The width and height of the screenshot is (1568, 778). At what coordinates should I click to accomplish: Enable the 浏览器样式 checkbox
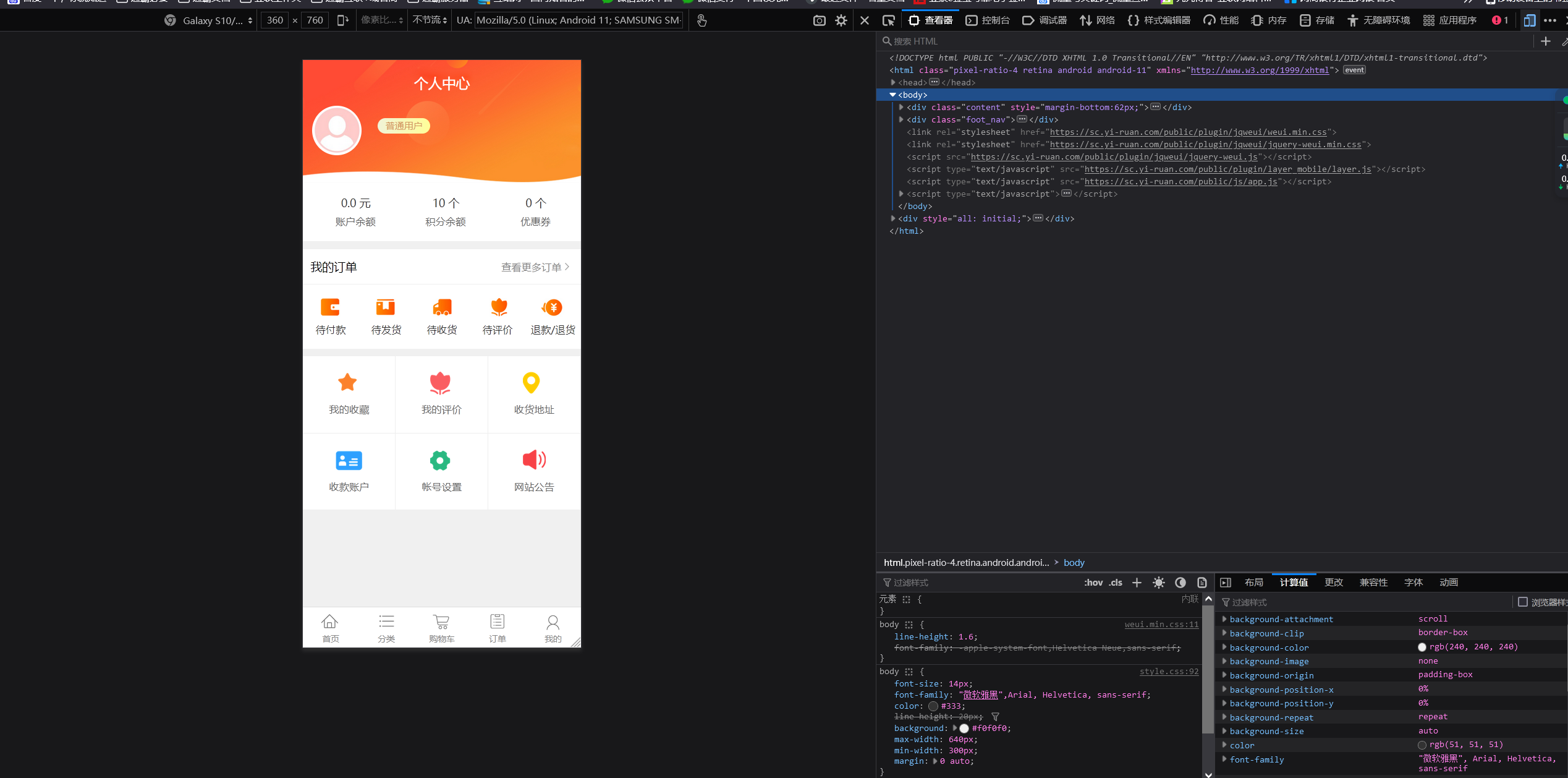point(1523,602)
